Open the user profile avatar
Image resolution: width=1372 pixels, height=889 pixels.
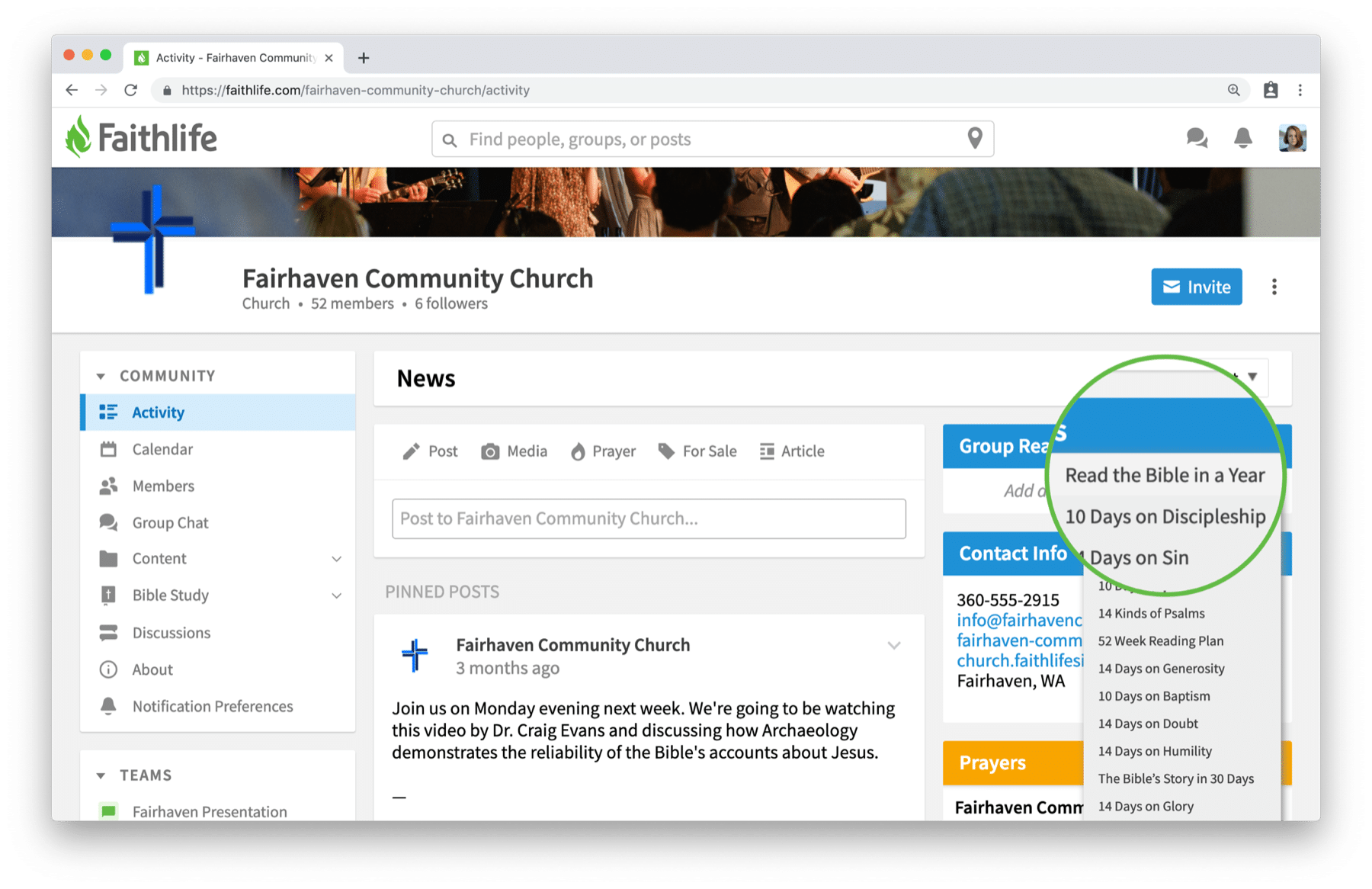click(x=1292, y=138)
